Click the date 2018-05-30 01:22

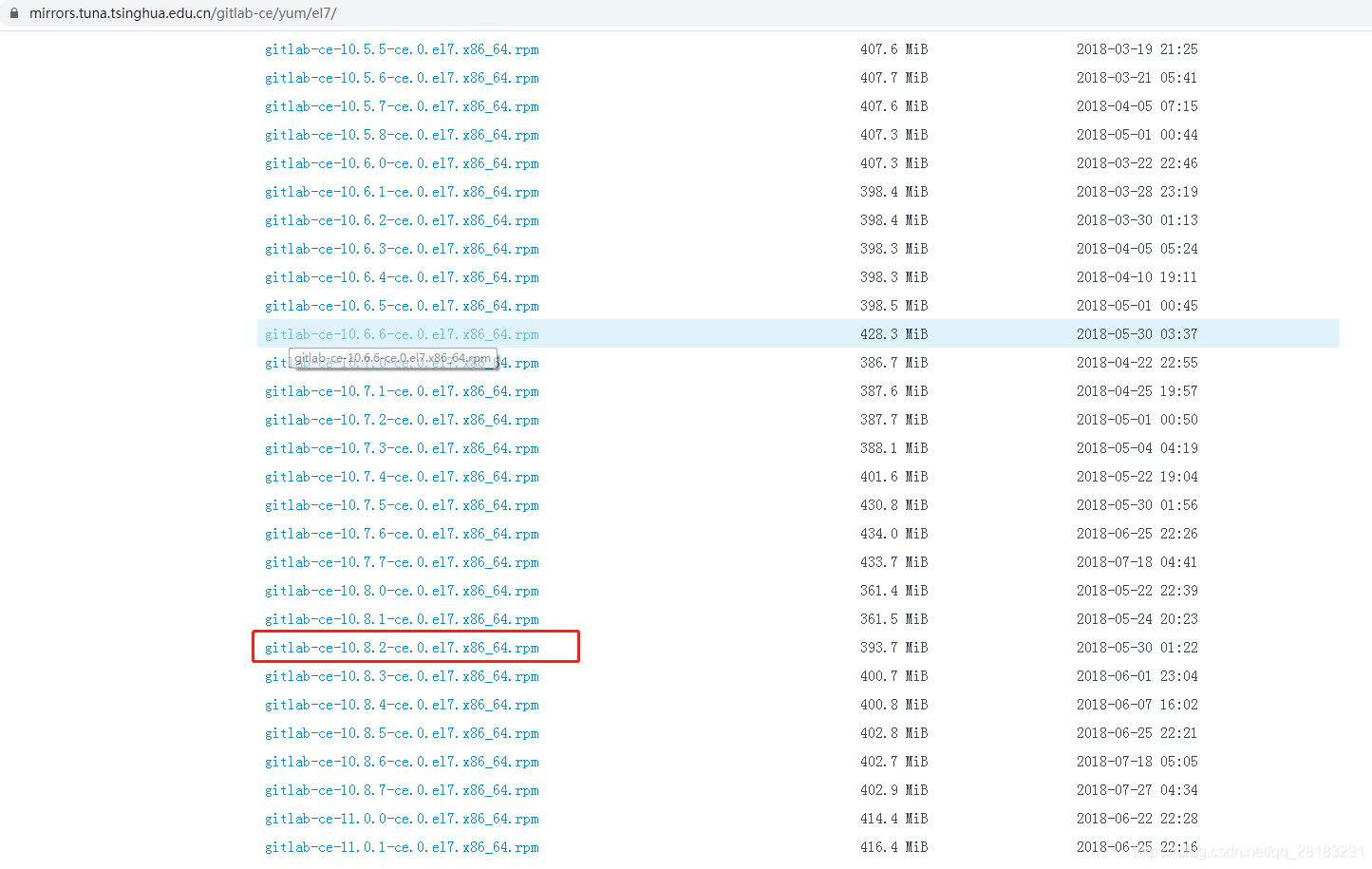click(x=1137, y=648)
